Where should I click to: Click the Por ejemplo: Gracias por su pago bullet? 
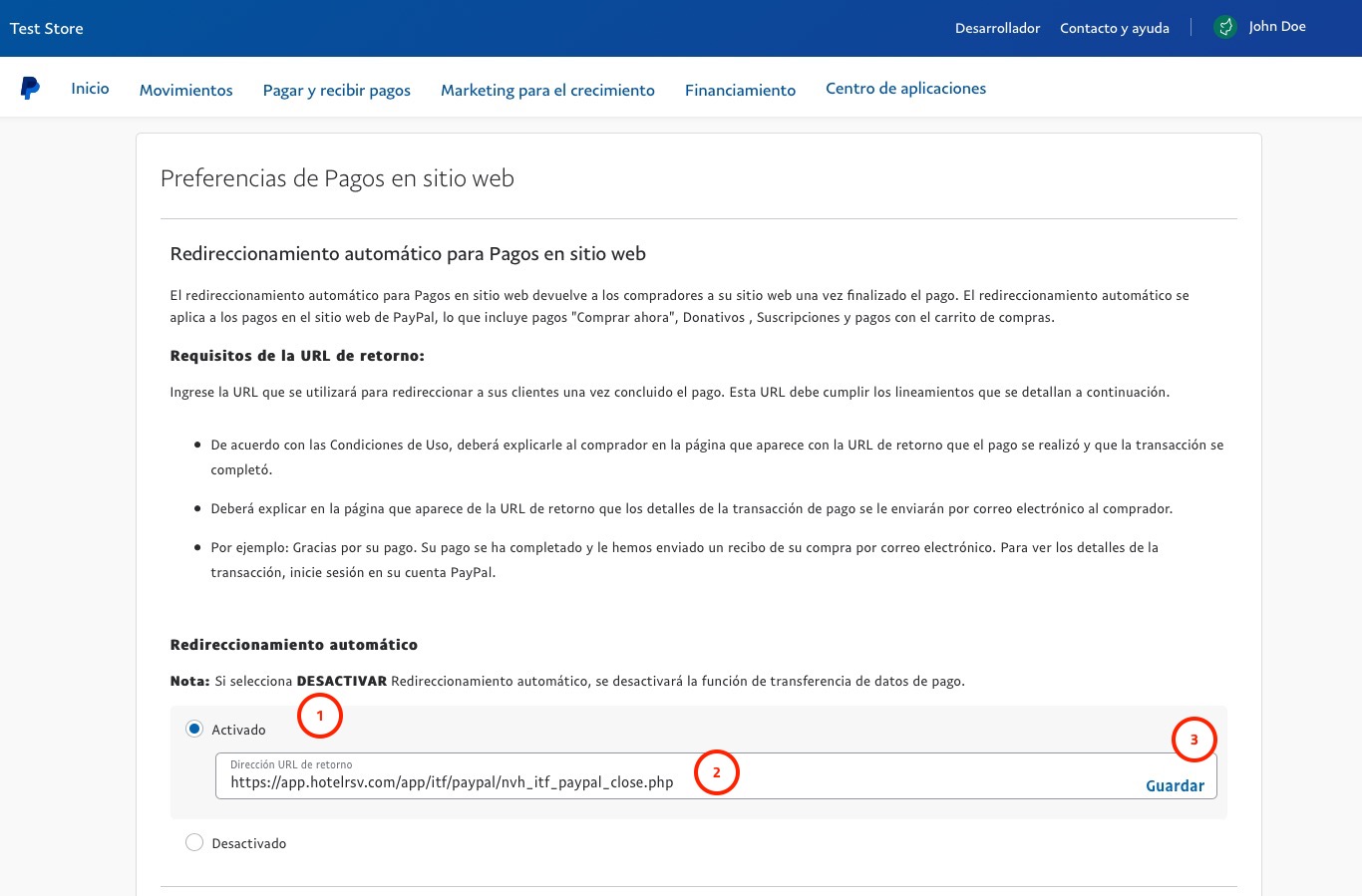pos(684,559)
